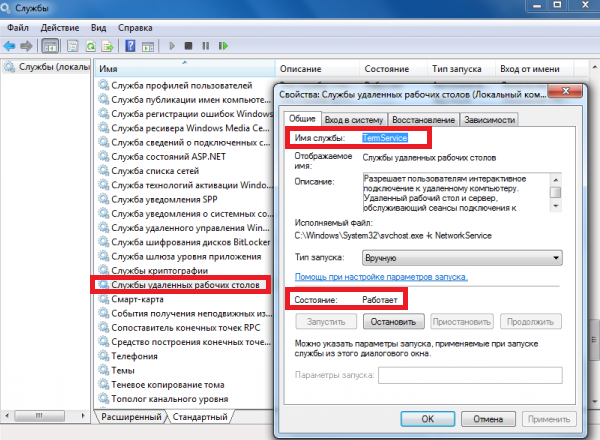Select Телефония service row
Screen dimensions: 600x440
[x=184, y=356]
